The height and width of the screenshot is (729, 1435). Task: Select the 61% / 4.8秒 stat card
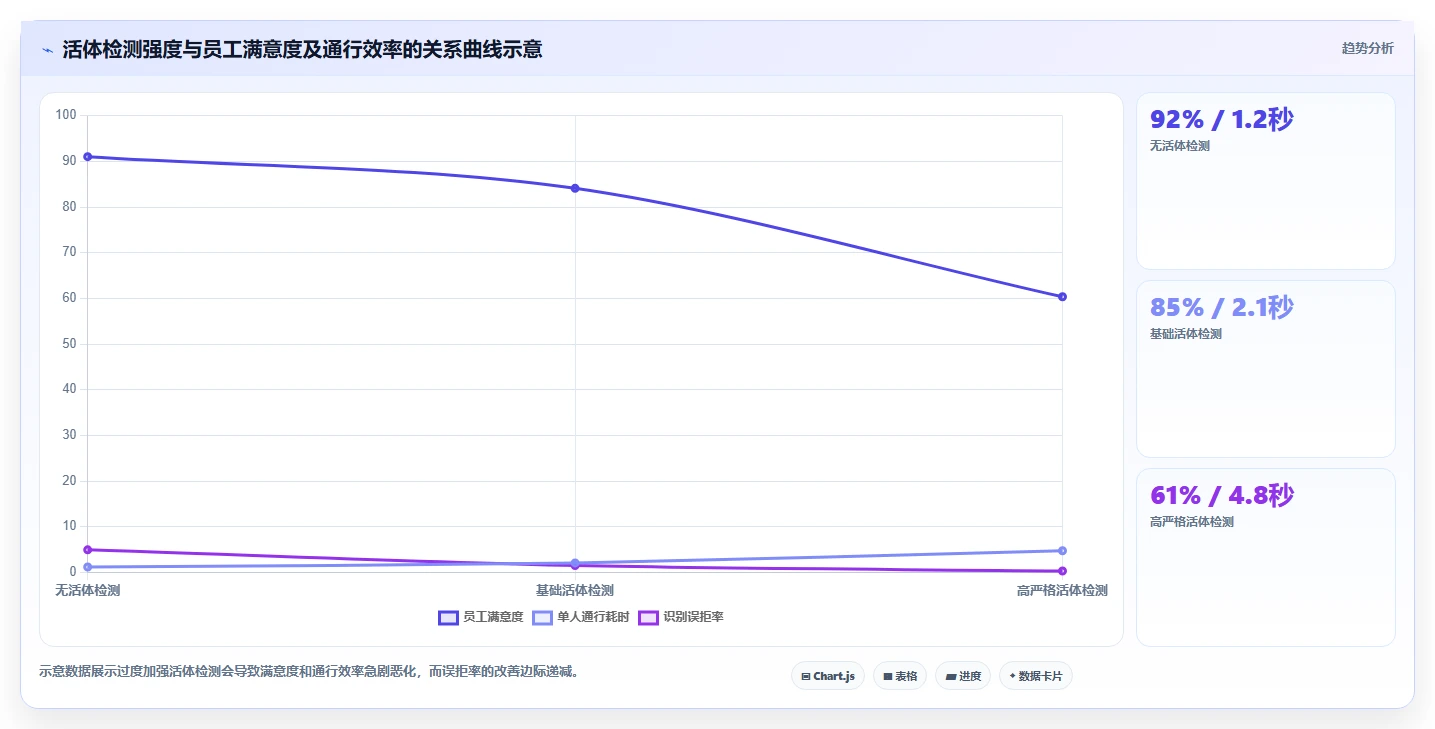pyautogui.click(x=1265, y=558)
